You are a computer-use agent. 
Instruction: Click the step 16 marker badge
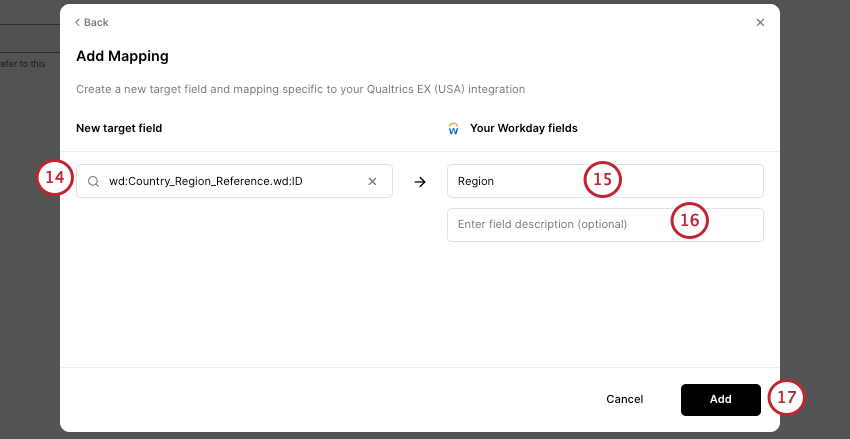point(689,222)
